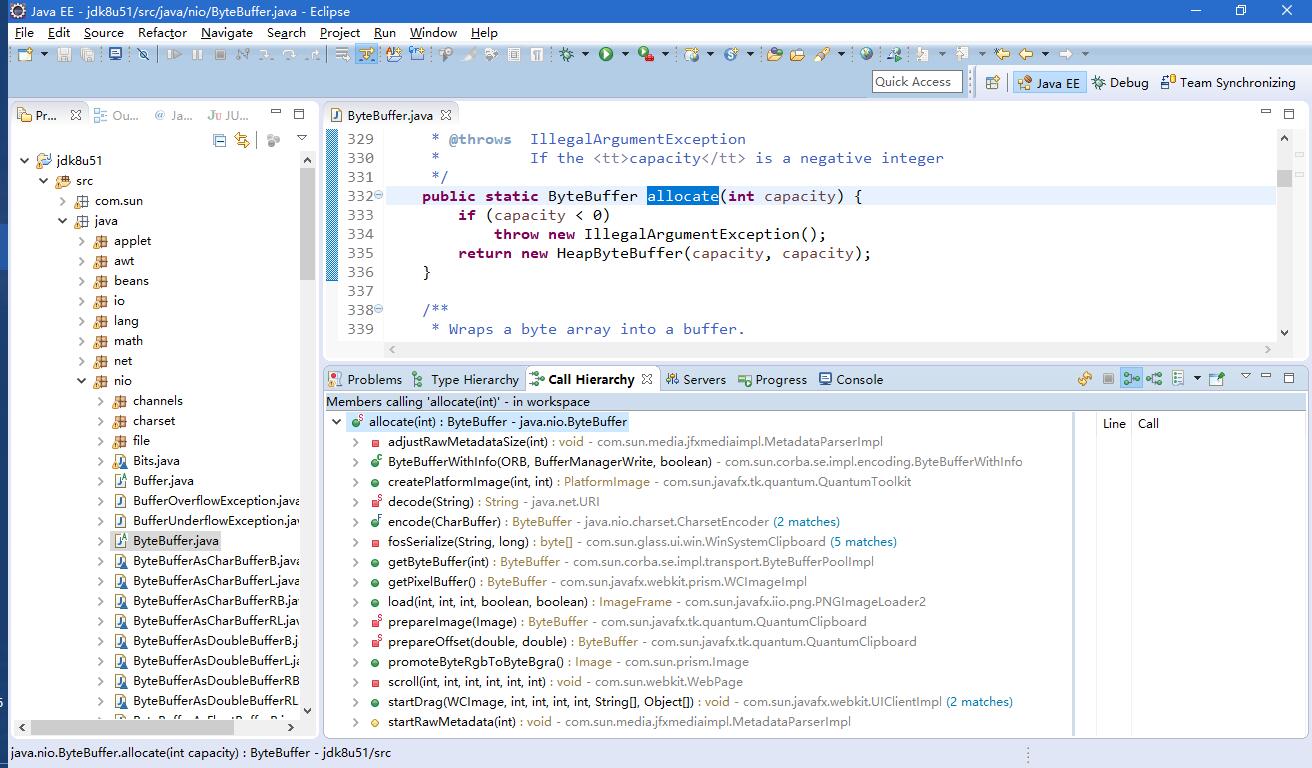
Task: Open the Project menu
Action: click(340, 32)
